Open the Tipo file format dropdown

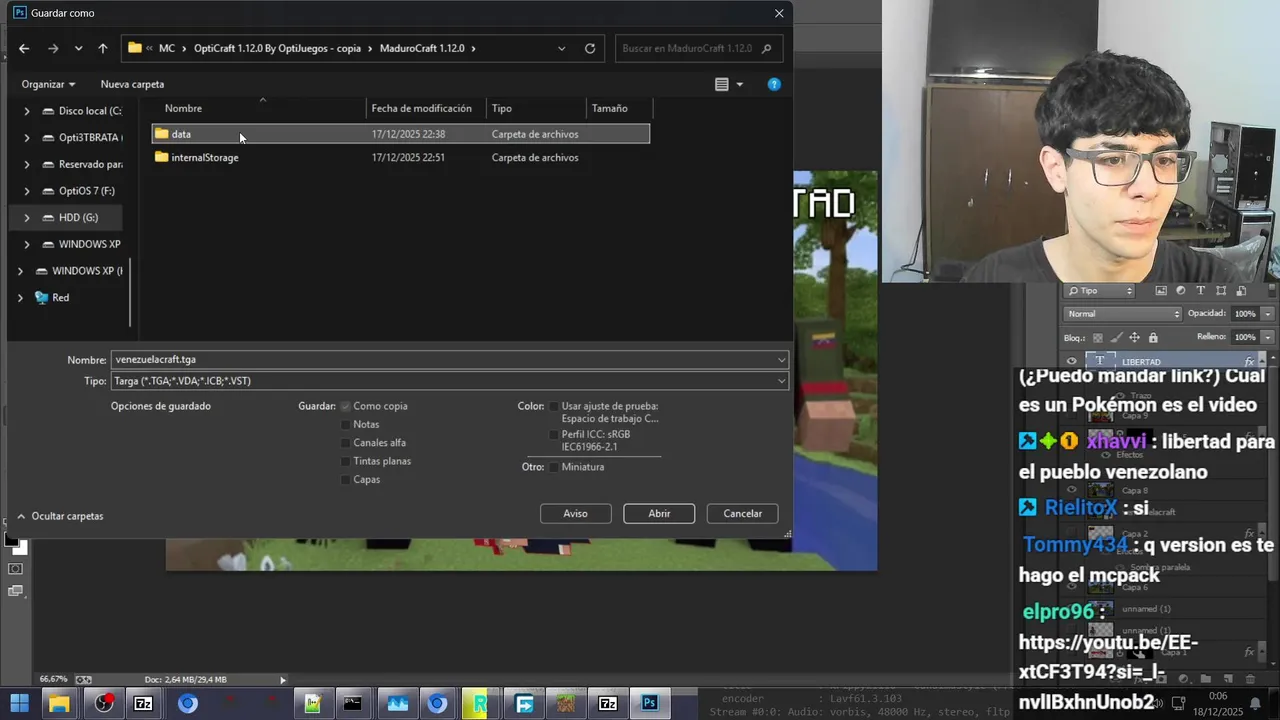click(782, 381)
